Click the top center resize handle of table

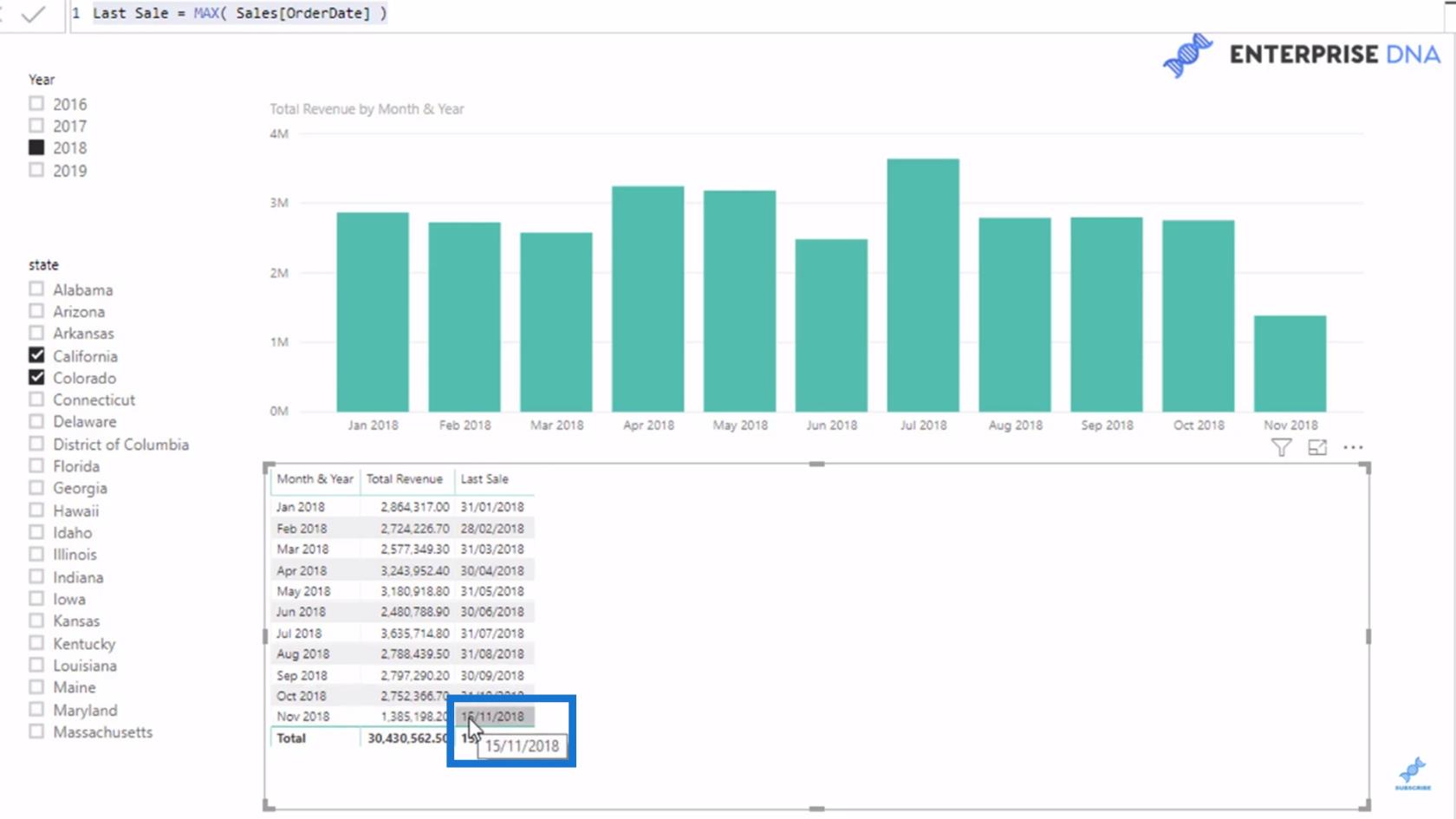[816, 465]
